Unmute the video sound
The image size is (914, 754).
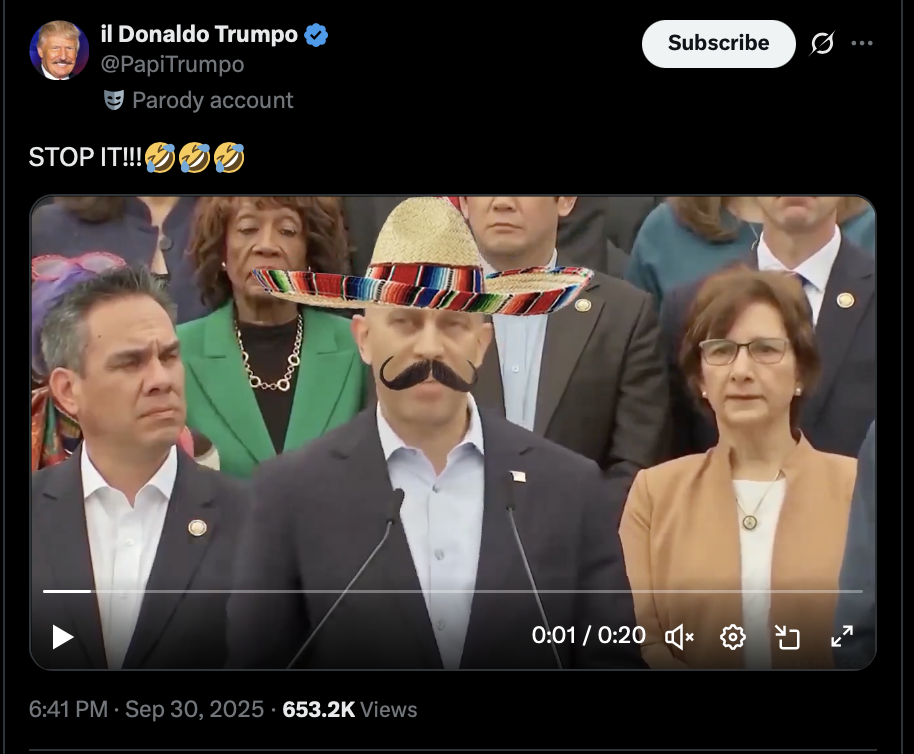[680, 637]
